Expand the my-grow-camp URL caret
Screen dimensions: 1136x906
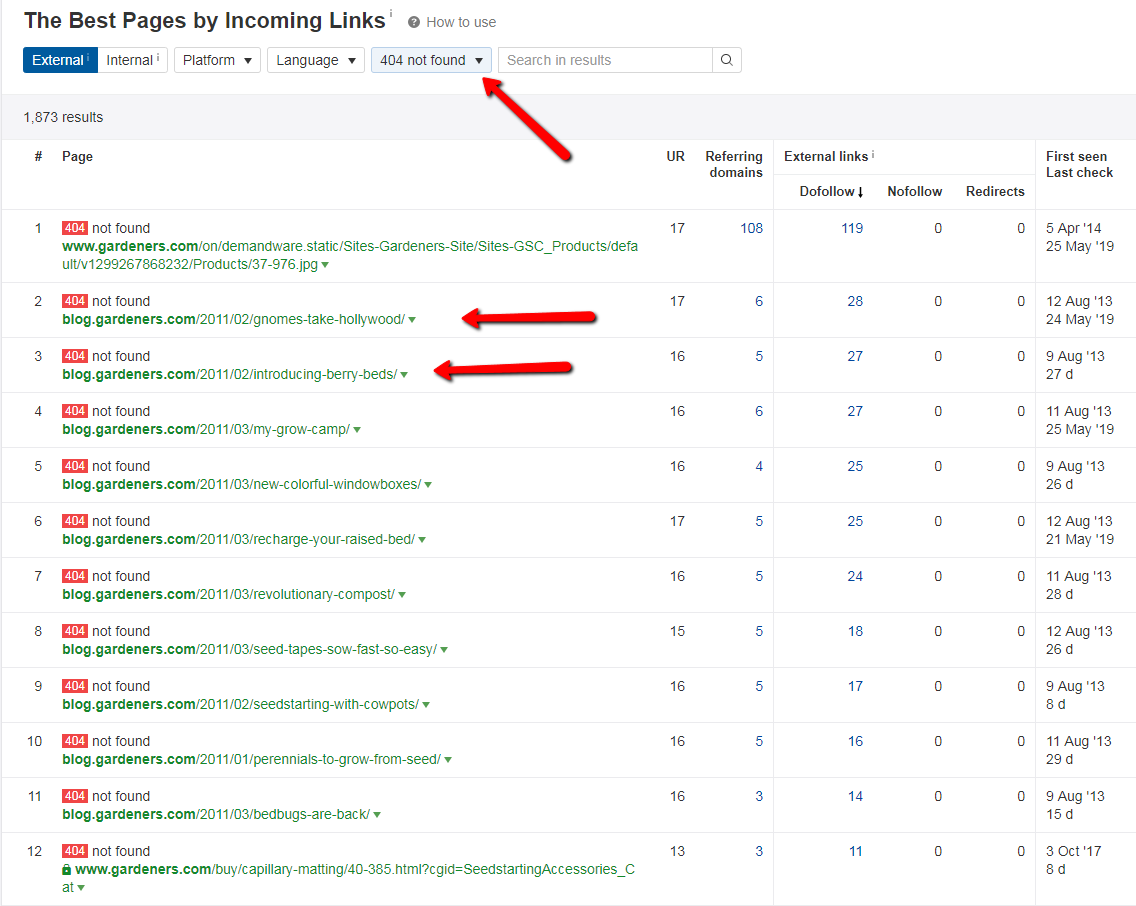coord(357,429)
